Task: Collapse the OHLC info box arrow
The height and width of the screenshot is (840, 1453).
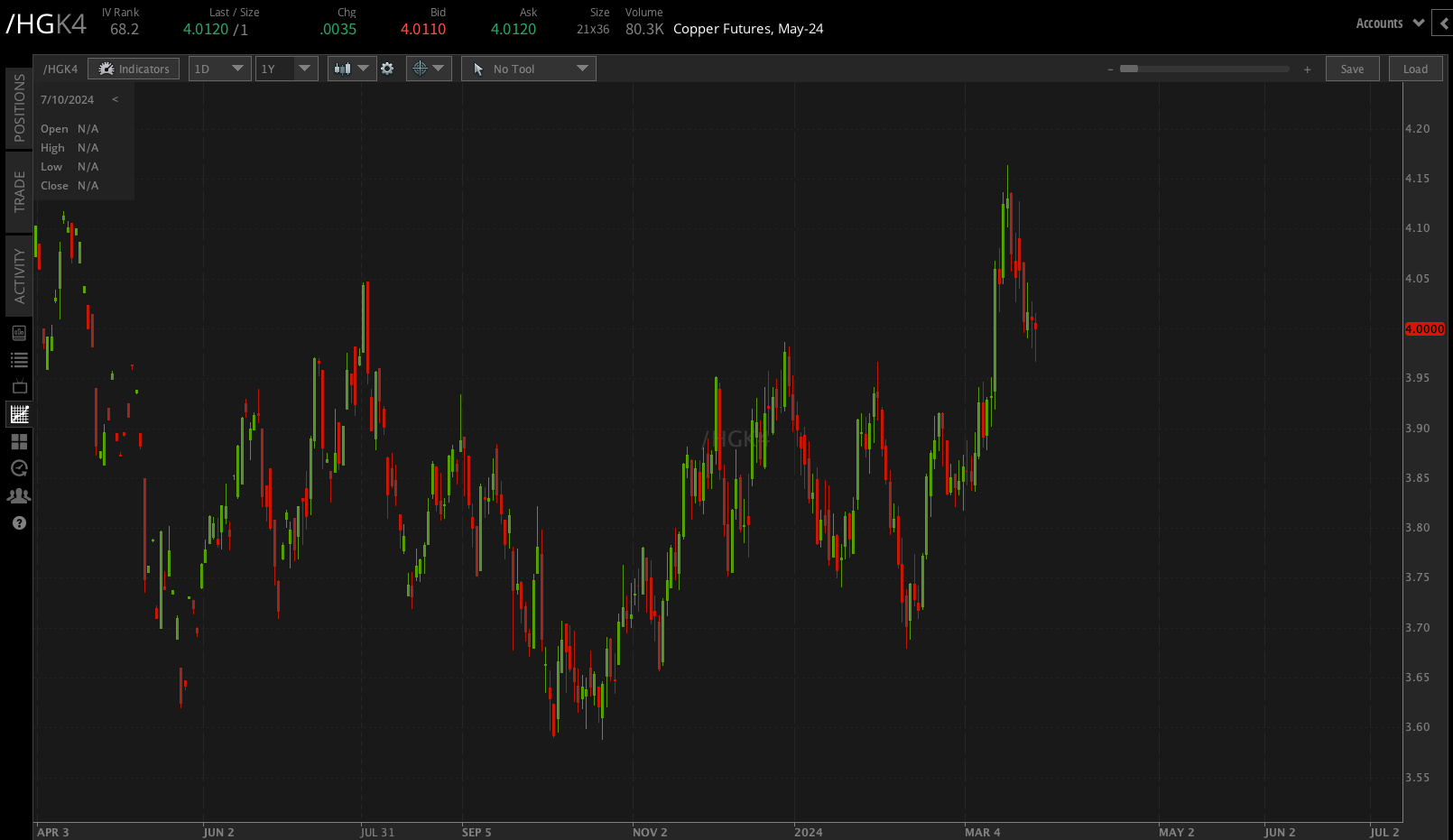Action: [x=116, y=99]
